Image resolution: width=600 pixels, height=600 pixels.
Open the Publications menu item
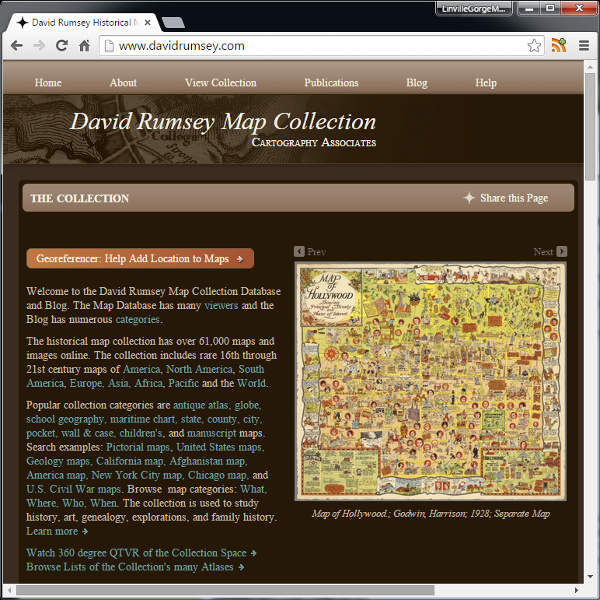click(331, 83)
